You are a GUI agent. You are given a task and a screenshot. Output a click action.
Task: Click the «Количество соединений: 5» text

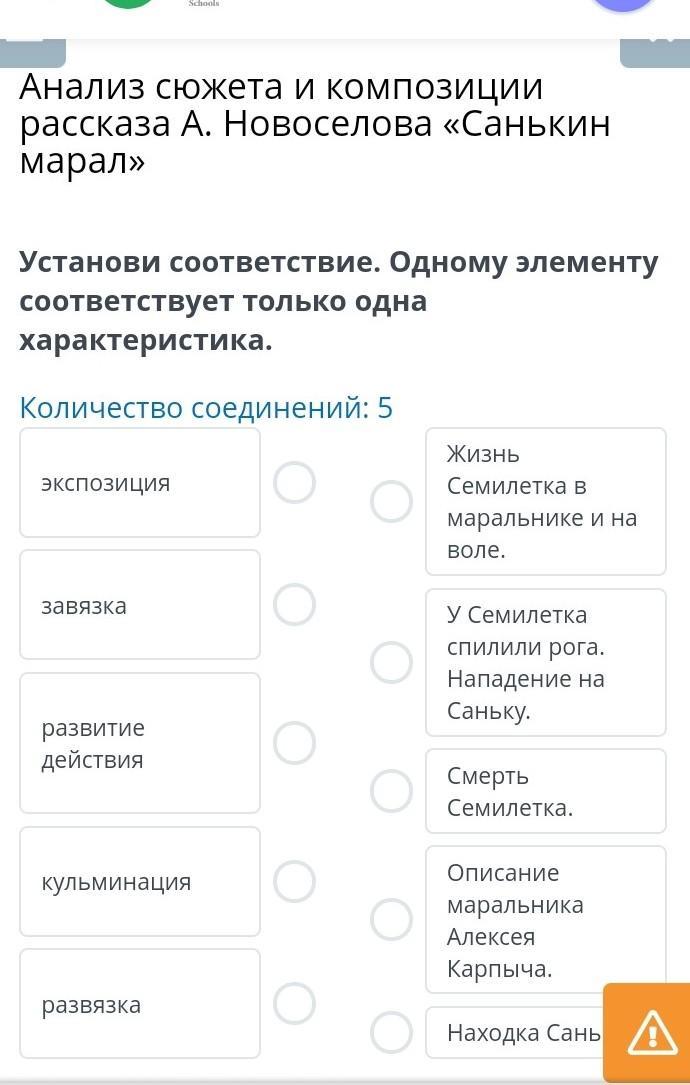(x=207, y=408)
